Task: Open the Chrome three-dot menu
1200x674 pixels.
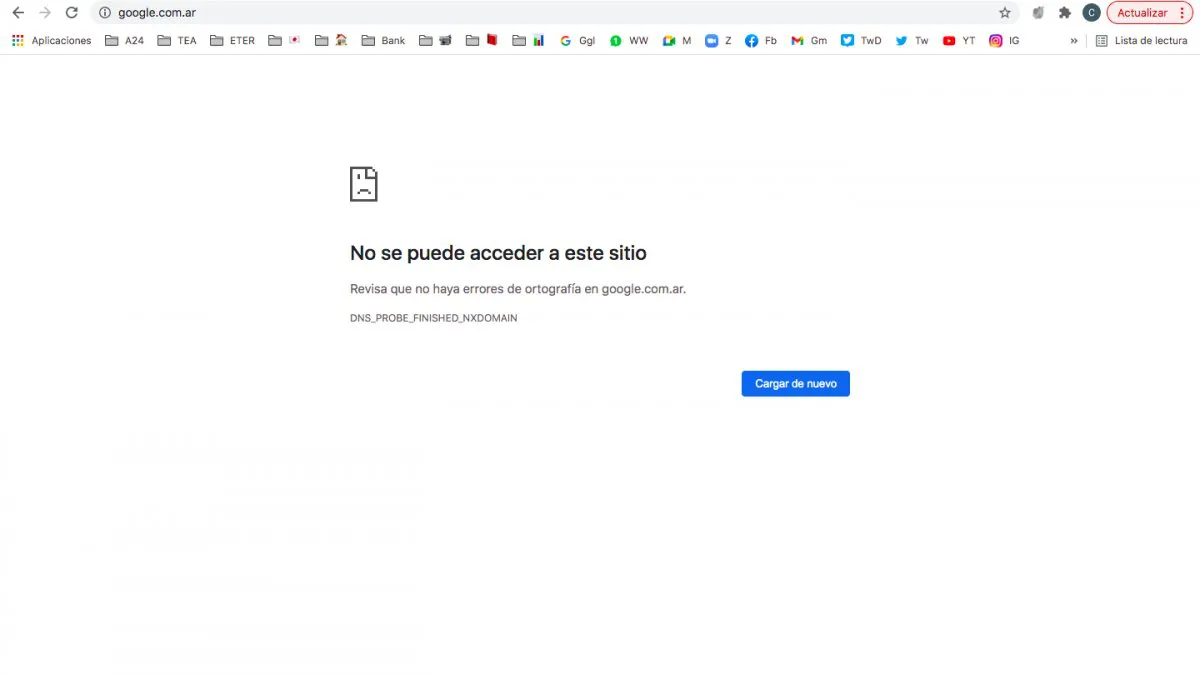Action: coord(1183,12)
